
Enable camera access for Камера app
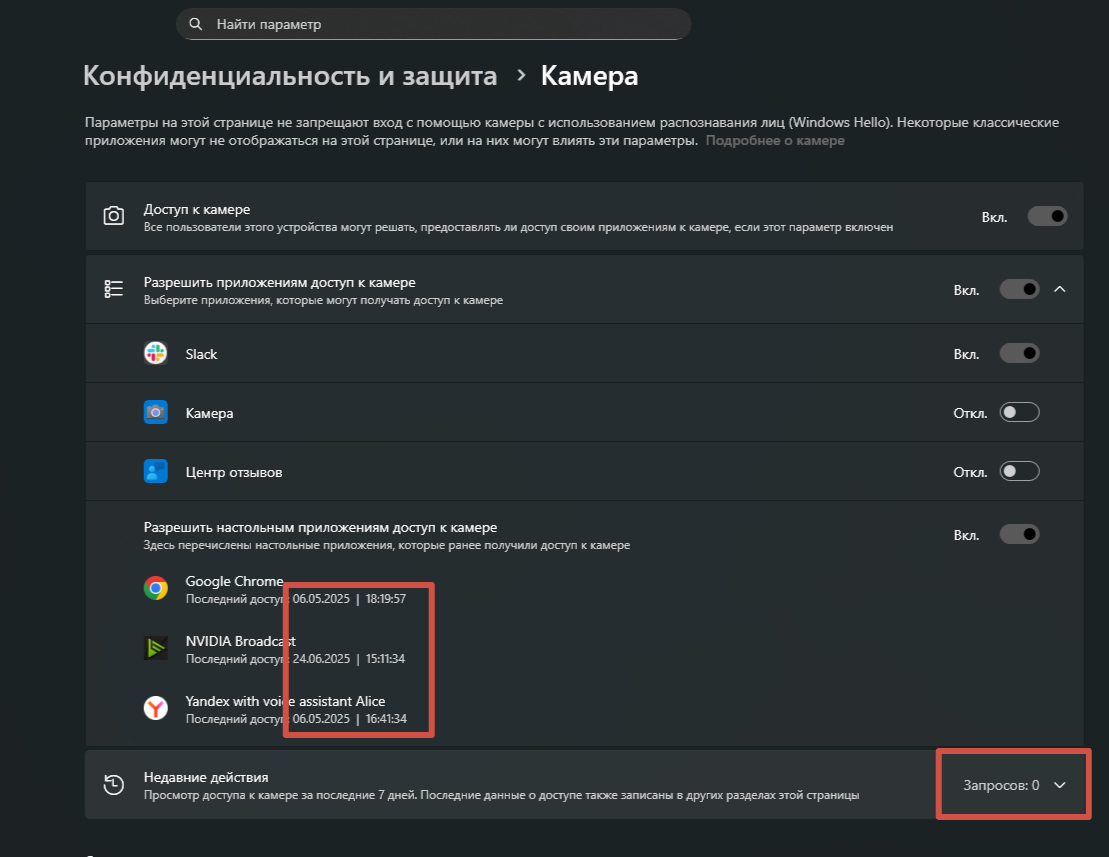[1019, 412]
